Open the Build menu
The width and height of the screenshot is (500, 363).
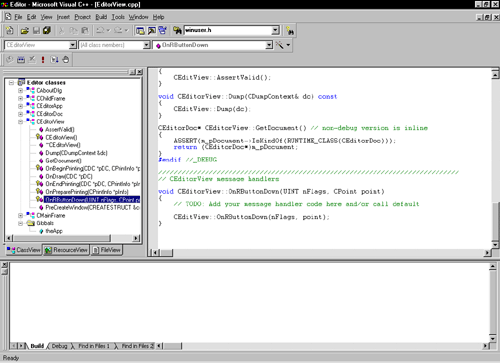(101, 17)
